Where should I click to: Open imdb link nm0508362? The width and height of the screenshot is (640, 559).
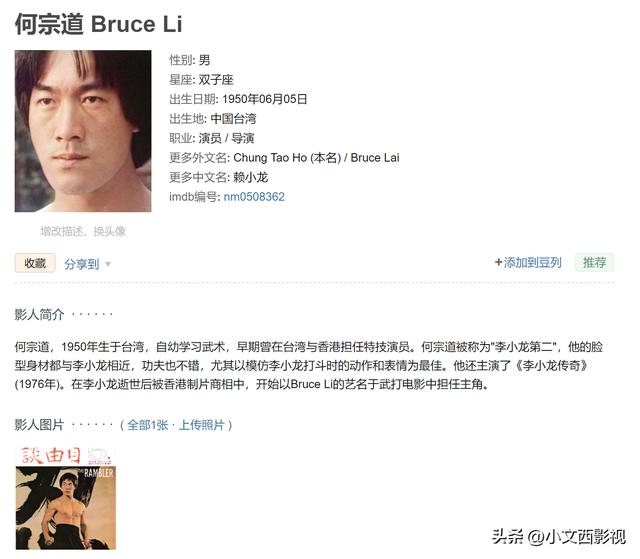(254, 197)
